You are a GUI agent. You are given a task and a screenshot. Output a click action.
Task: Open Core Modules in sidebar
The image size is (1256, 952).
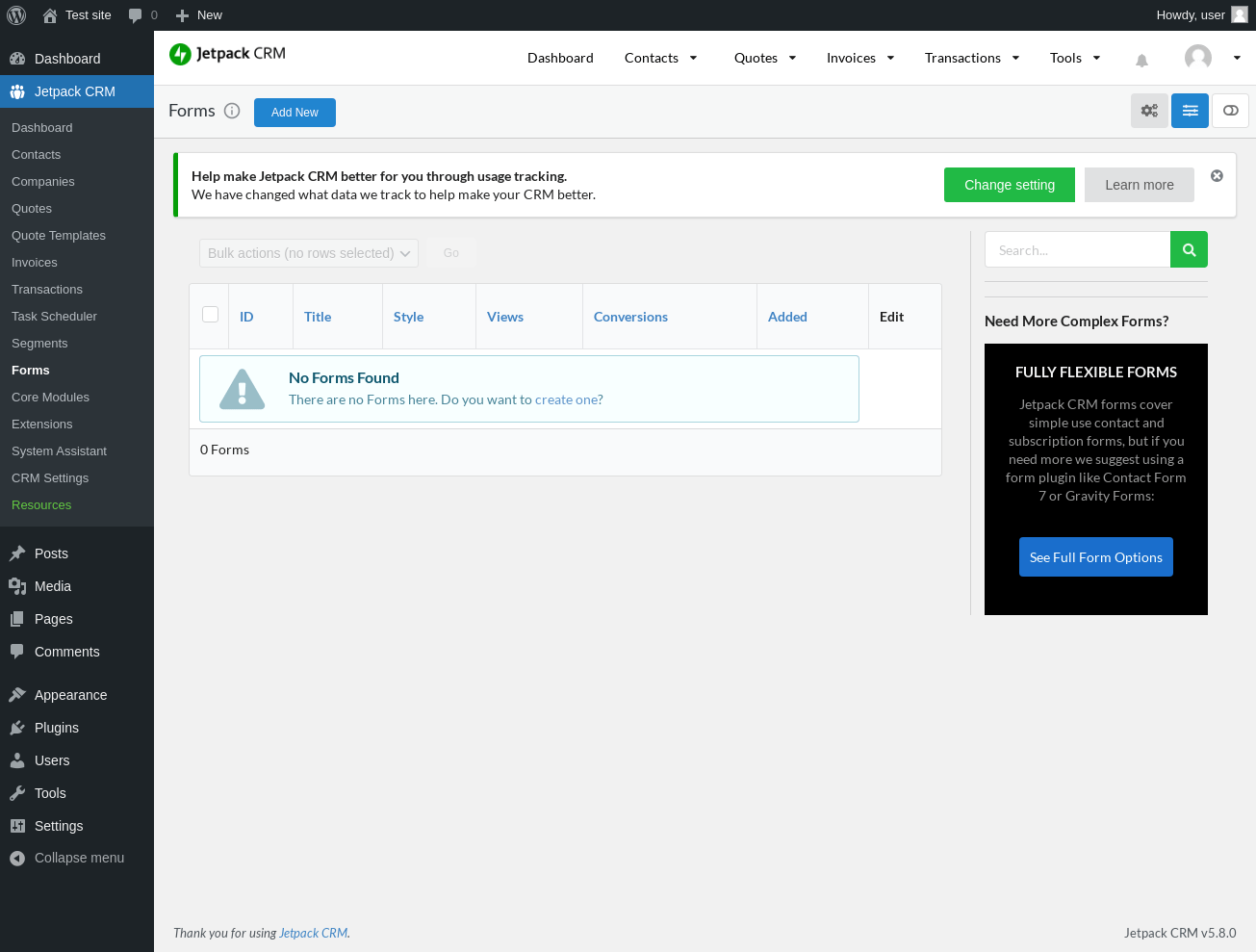(x=50, y=398)
